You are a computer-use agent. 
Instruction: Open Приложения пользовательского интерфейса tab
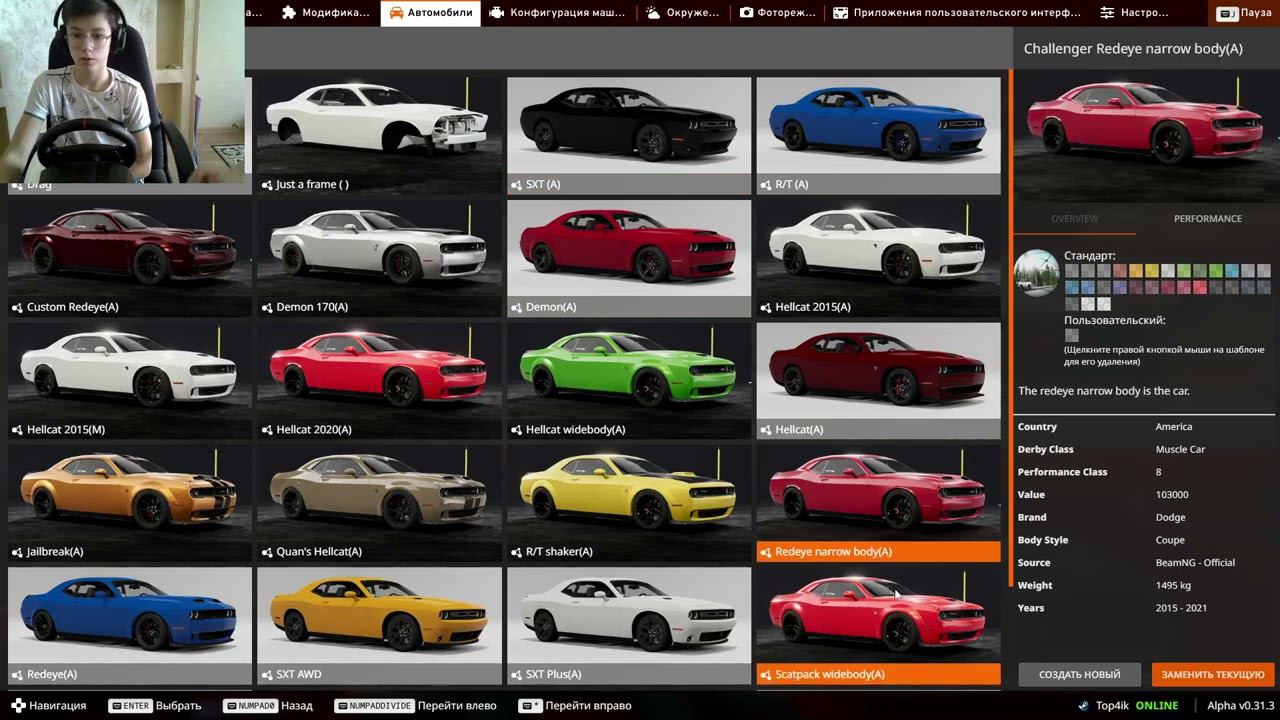point(957,13)
